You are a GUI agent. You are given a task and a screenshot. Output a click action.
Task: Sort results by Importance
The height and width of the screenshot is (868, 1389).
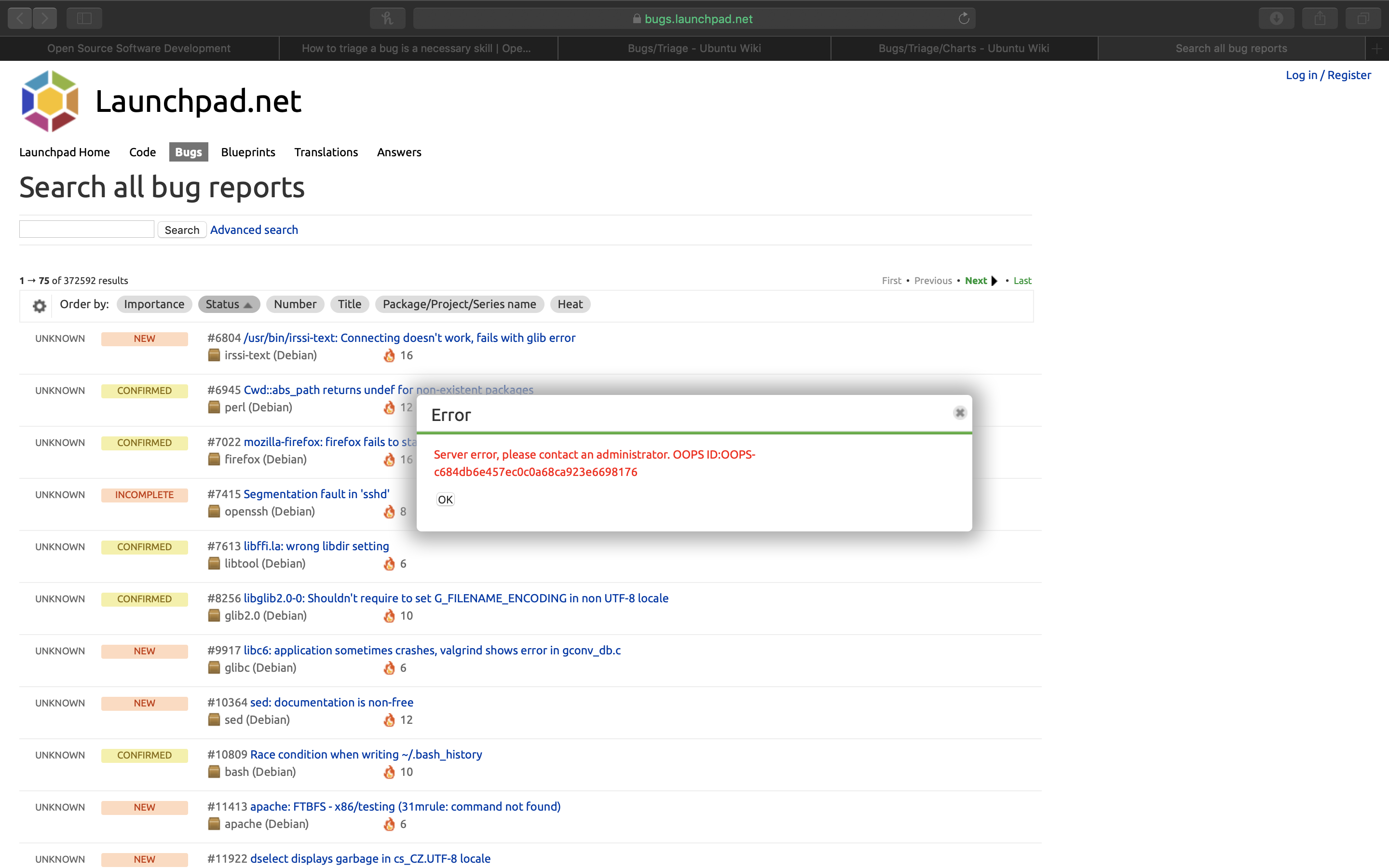pos(154,304)
